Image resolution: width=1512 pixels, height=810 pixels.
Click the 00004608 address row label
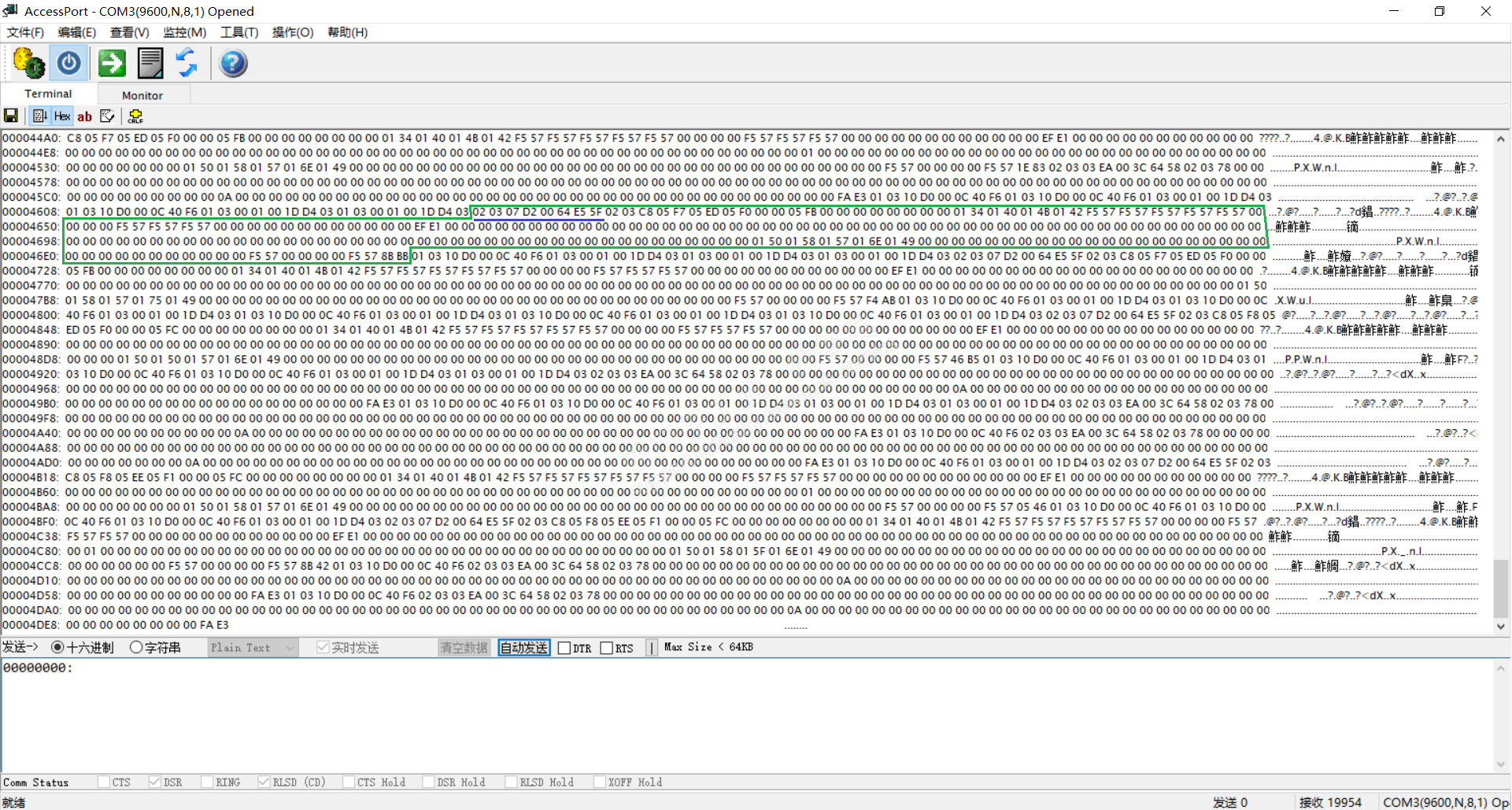pyautogui.click(x=31, y=212)
